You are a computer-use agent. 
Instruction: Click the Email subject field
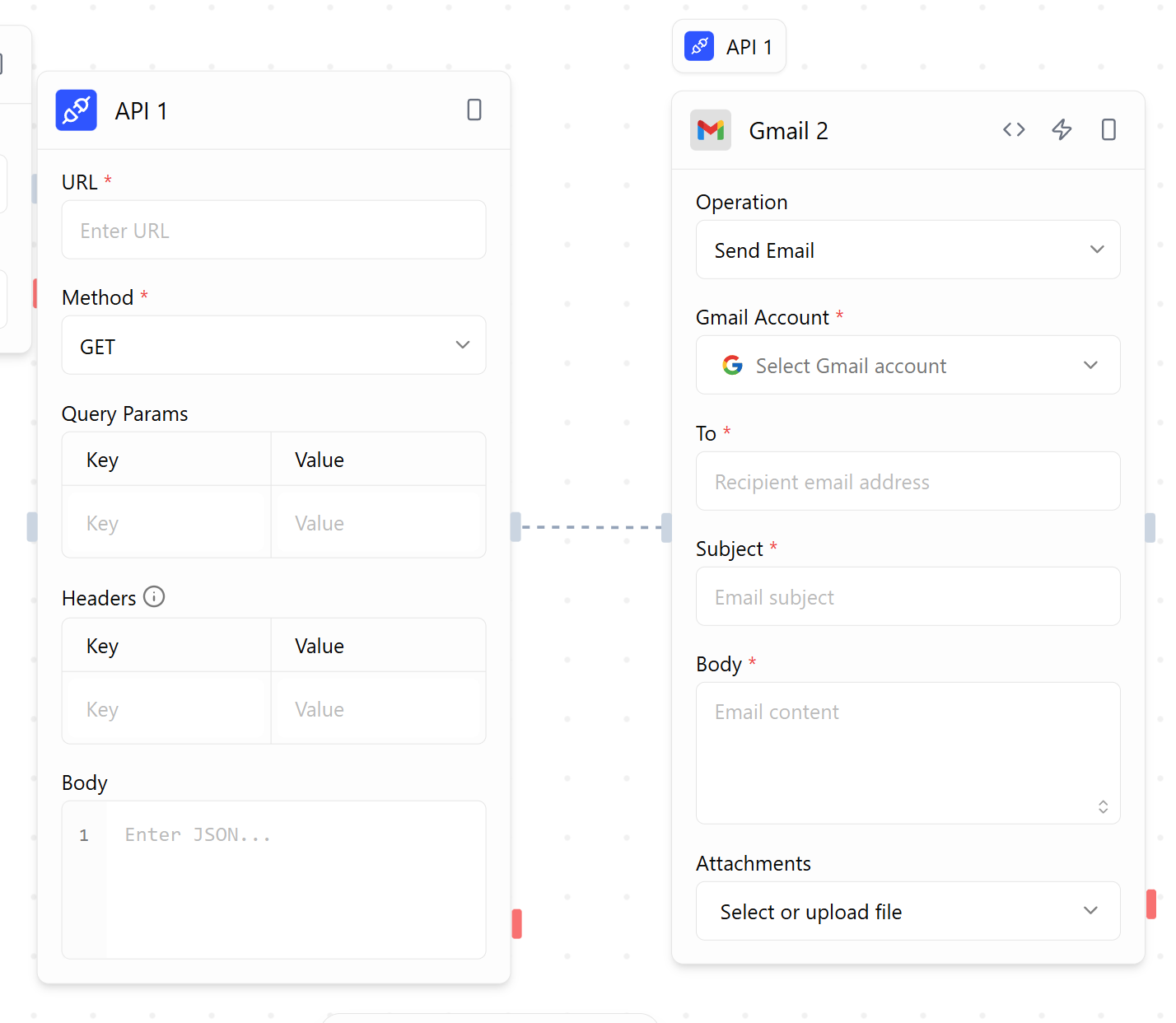tap(908, 597)
